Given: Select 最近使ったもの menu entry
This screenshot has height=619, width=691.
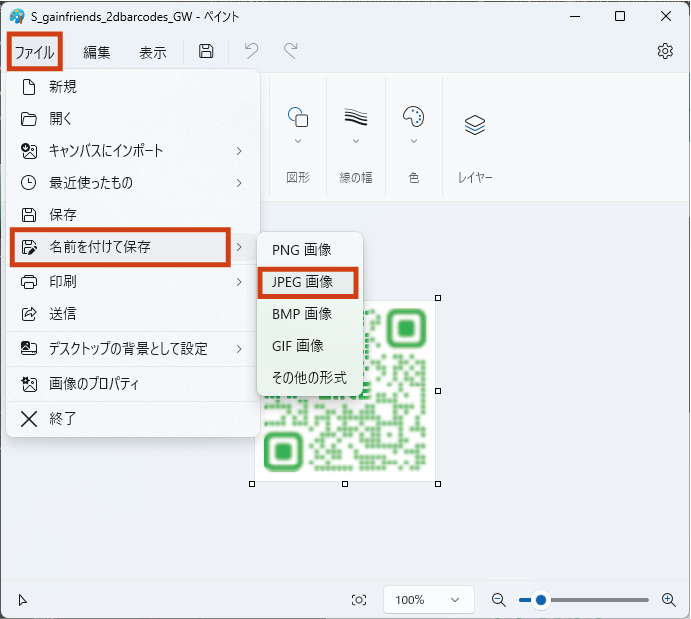Looking at the screenshot, I should (132, 182).
